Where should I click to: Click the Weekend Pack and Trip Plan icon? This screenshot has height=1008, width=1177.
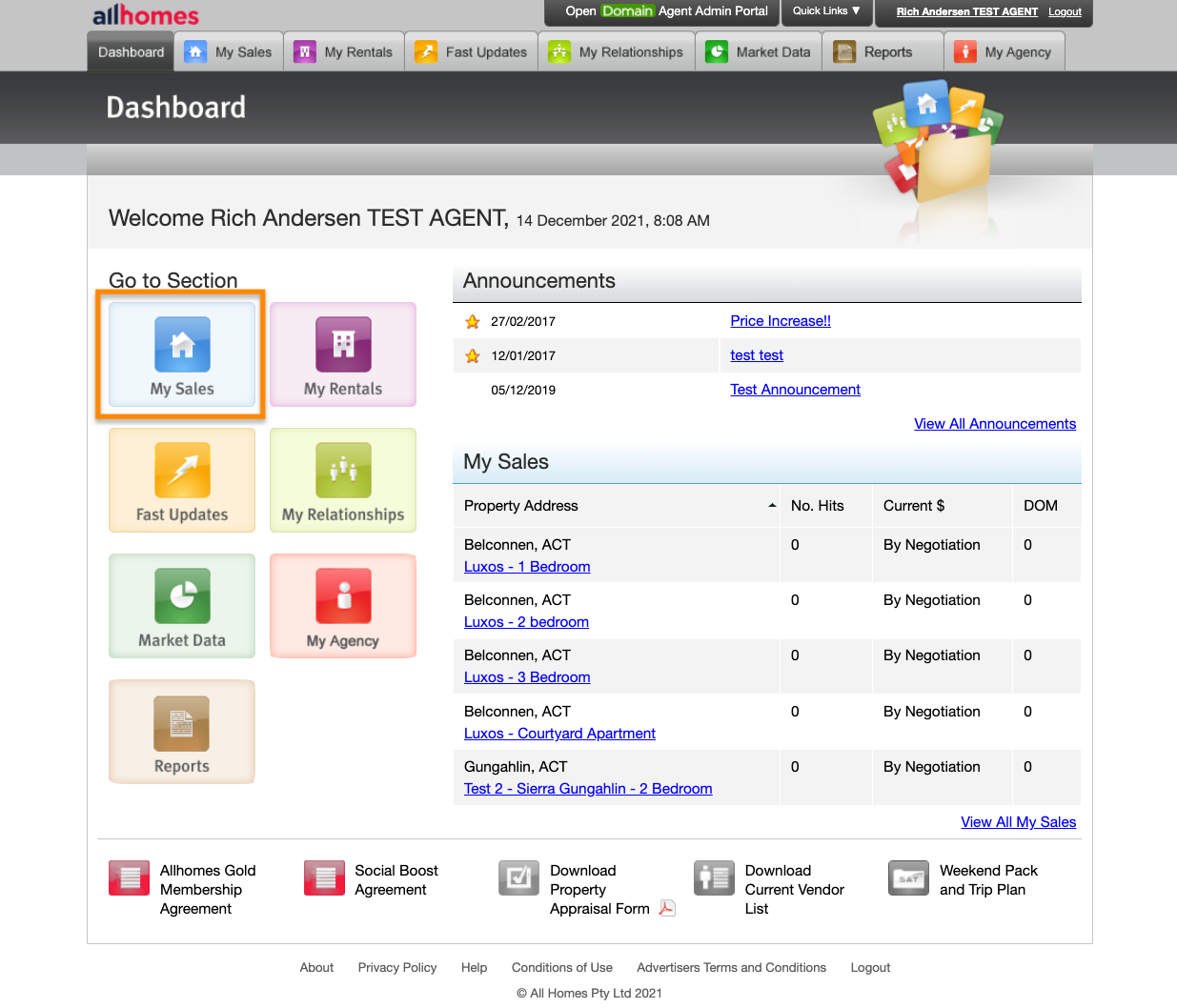point(908,878)
